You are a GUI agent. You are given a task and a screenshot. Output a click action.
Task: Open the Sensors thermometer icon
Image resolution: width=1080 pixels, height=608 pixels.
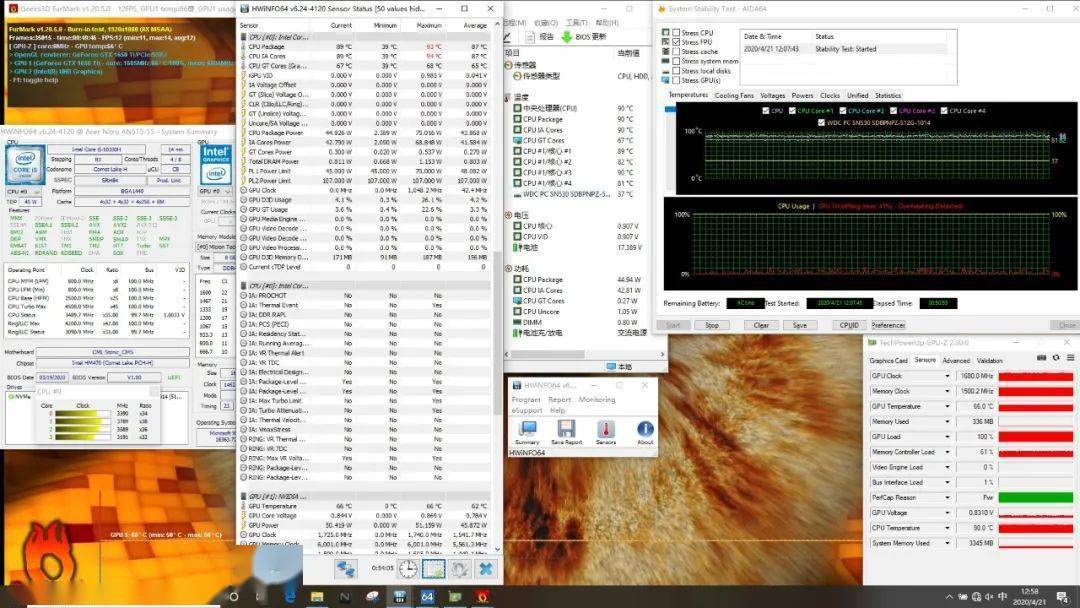tap(605, 432)
